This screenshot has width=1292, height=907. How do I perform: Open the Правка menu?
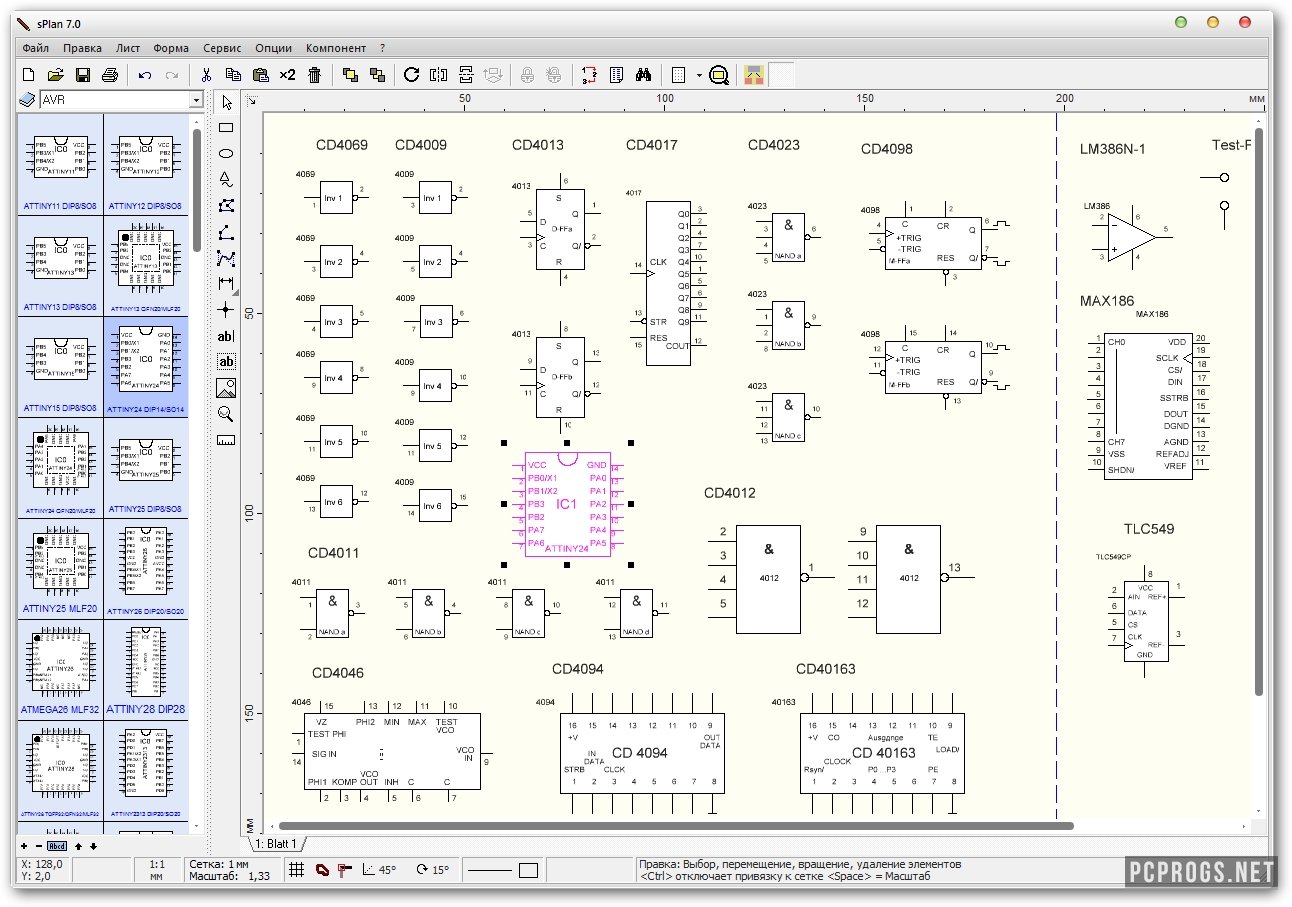coord(82,48)
